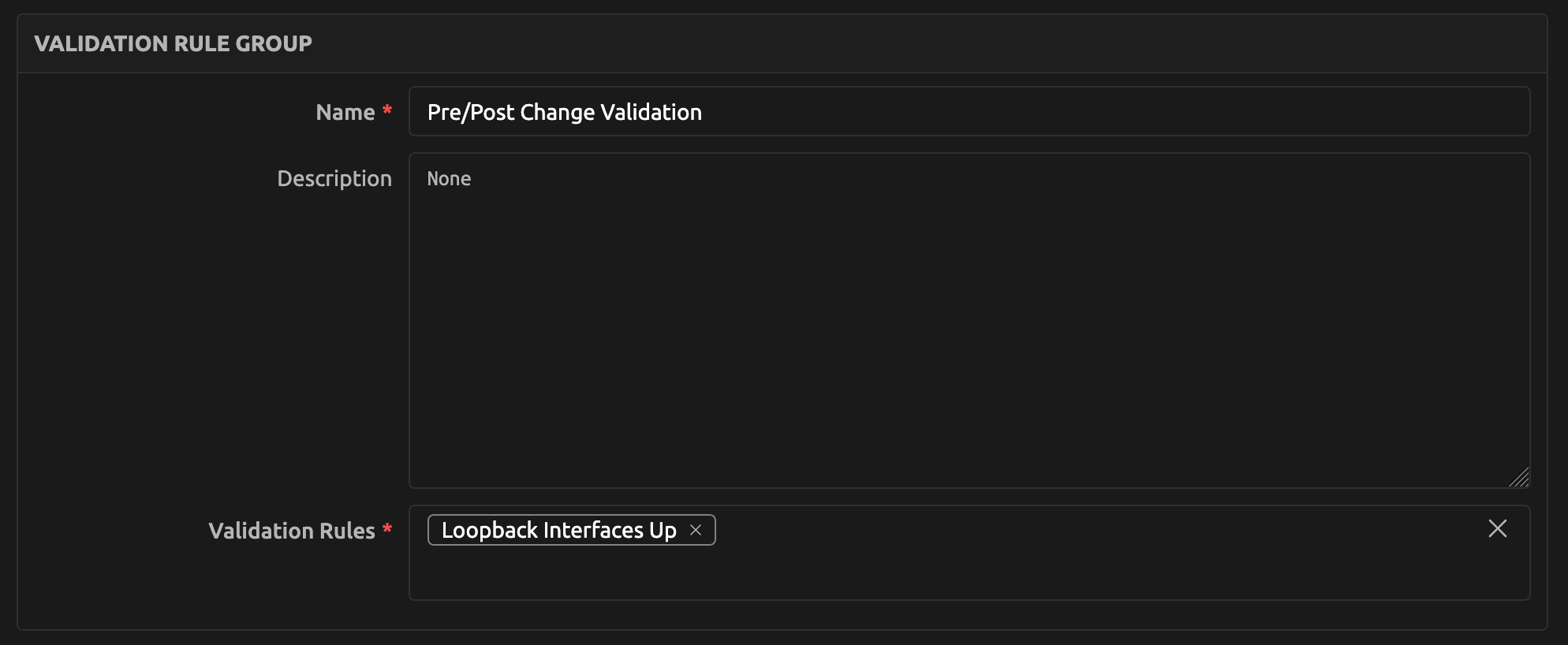Click the Validation Rule Group panel heading
This screenshot has height=645, width=1568.
pyautogui.click(x=173, y=43)
